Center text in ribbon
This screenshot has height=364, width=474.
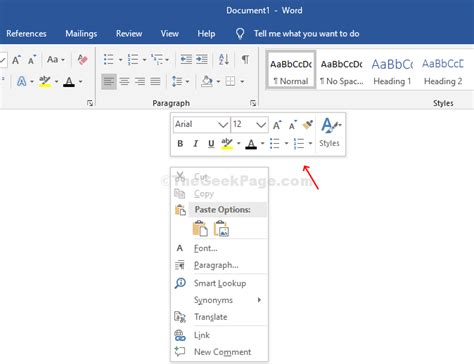[125, 81]
